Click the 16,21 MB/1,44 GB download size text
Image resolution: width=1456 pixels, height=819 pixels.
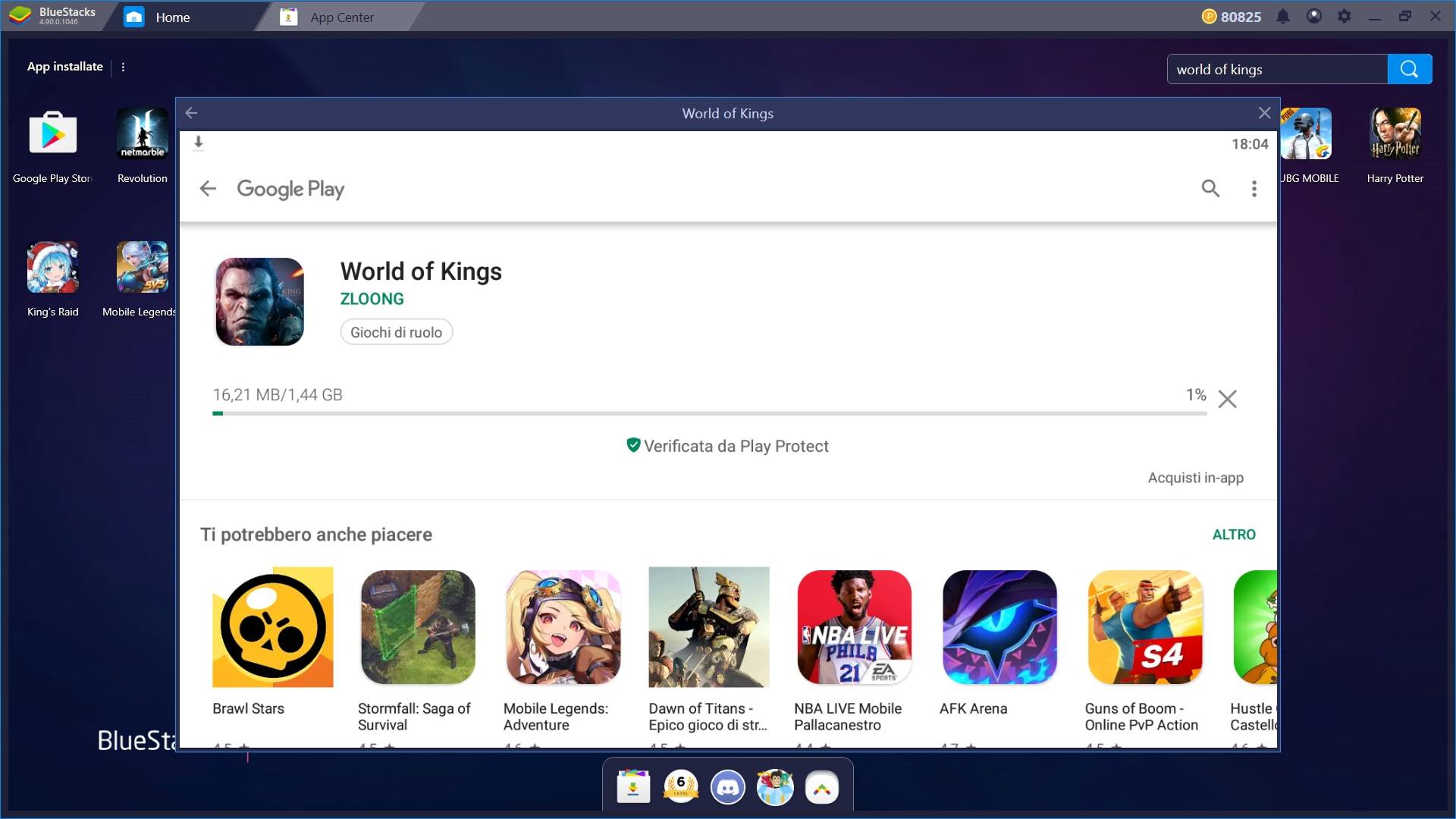coord(278,395)
